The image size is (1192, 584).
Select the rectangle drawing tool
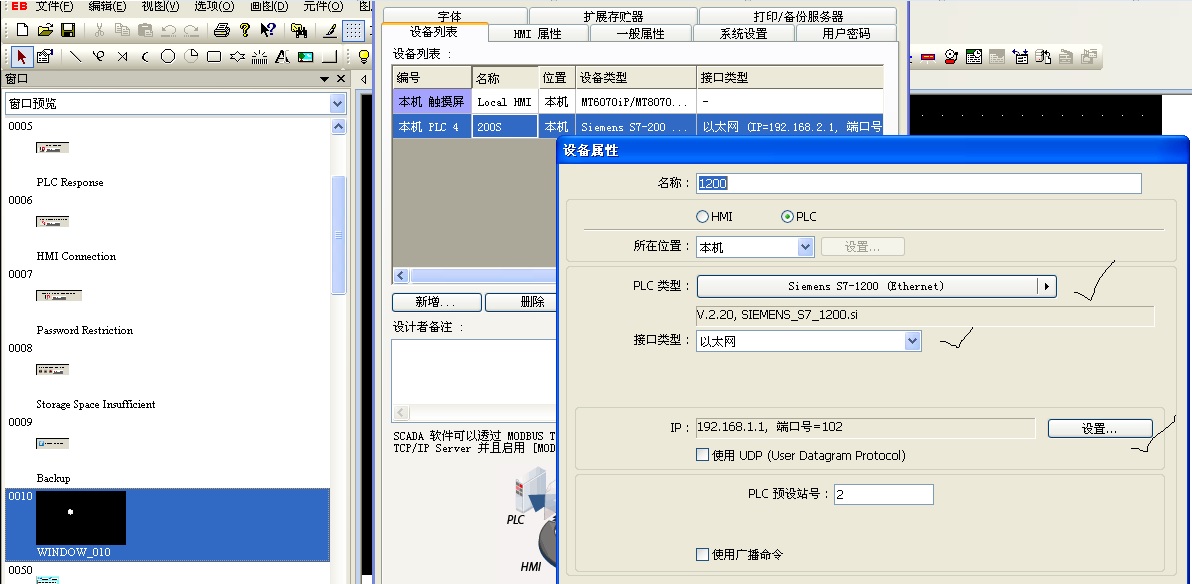[214, 57]
